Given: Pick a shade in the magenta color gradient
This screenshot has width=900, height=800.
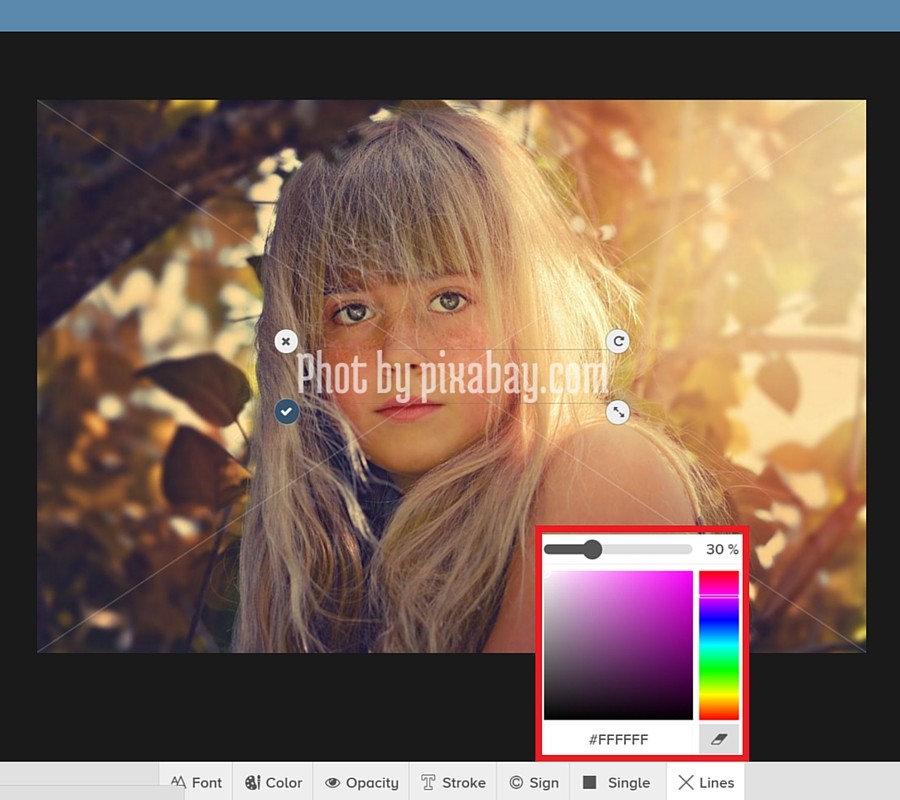Looking at the screenshot, I should click(618, 645).
